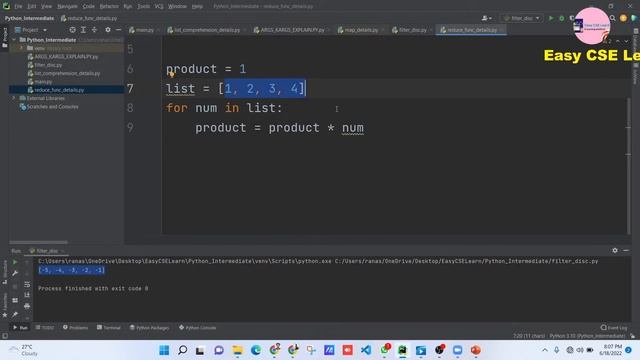Open File Explorer from taskbar
The height and width of the screenshot is (360, 640).
[237, 350]
